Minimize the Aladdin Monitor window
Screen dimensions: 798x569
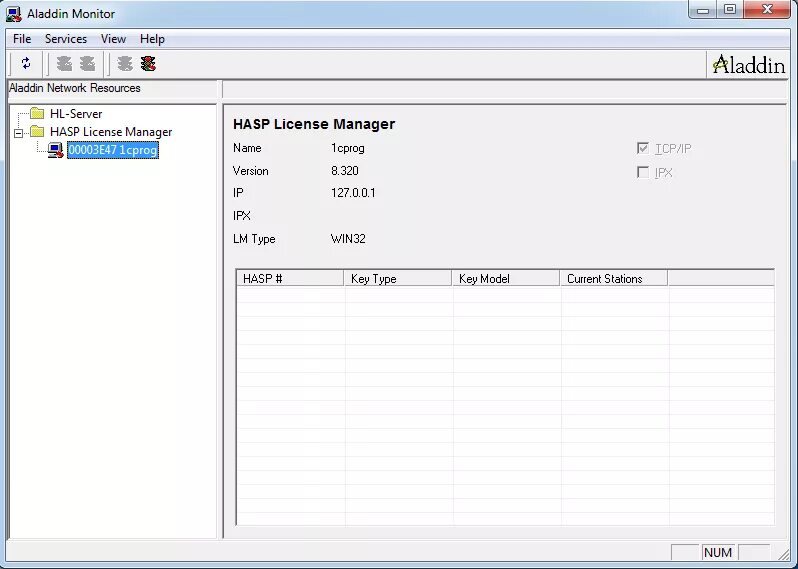(703, 10)
